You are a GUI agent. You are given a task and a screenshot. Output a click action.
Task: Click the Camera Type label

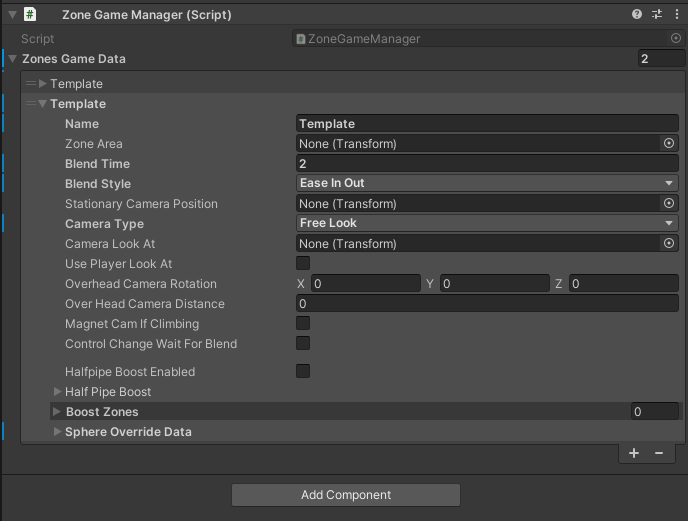pyautogui.click(x=104, y=224)
